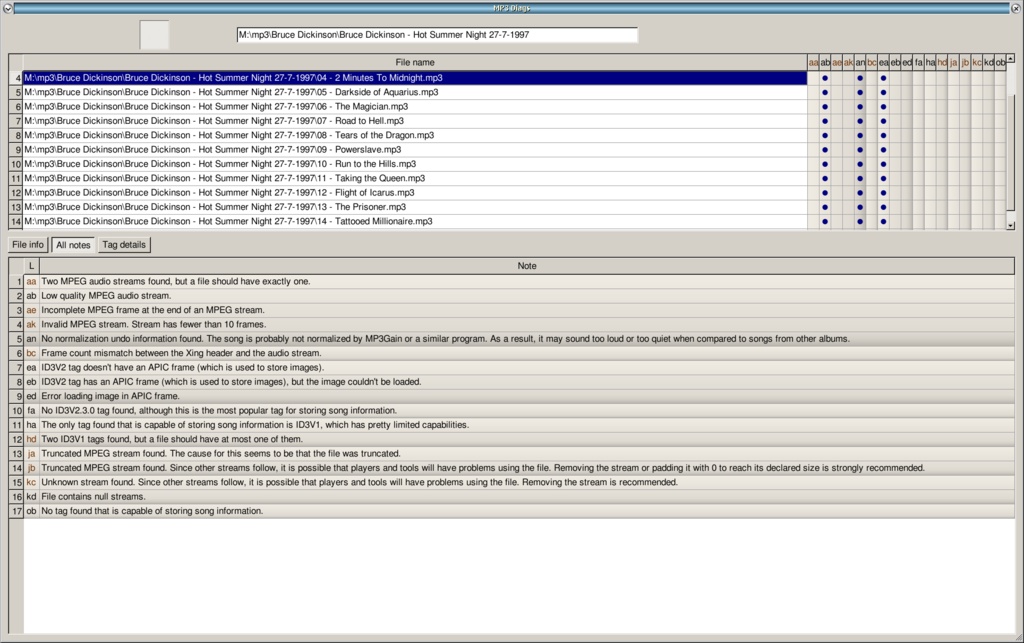
Task: Open the Tag details tab
Action: (124, 245)
